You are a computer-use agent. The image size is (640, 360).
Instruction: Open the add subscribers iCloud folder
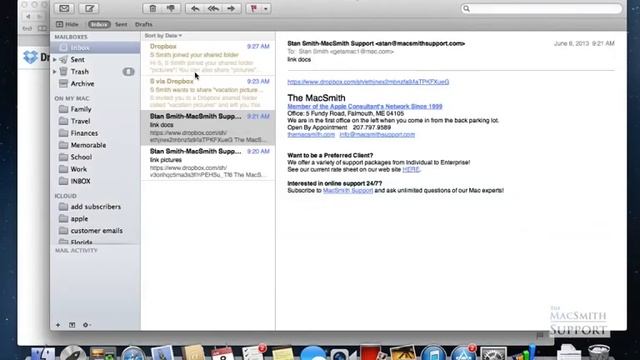click(x=96, y=207)
